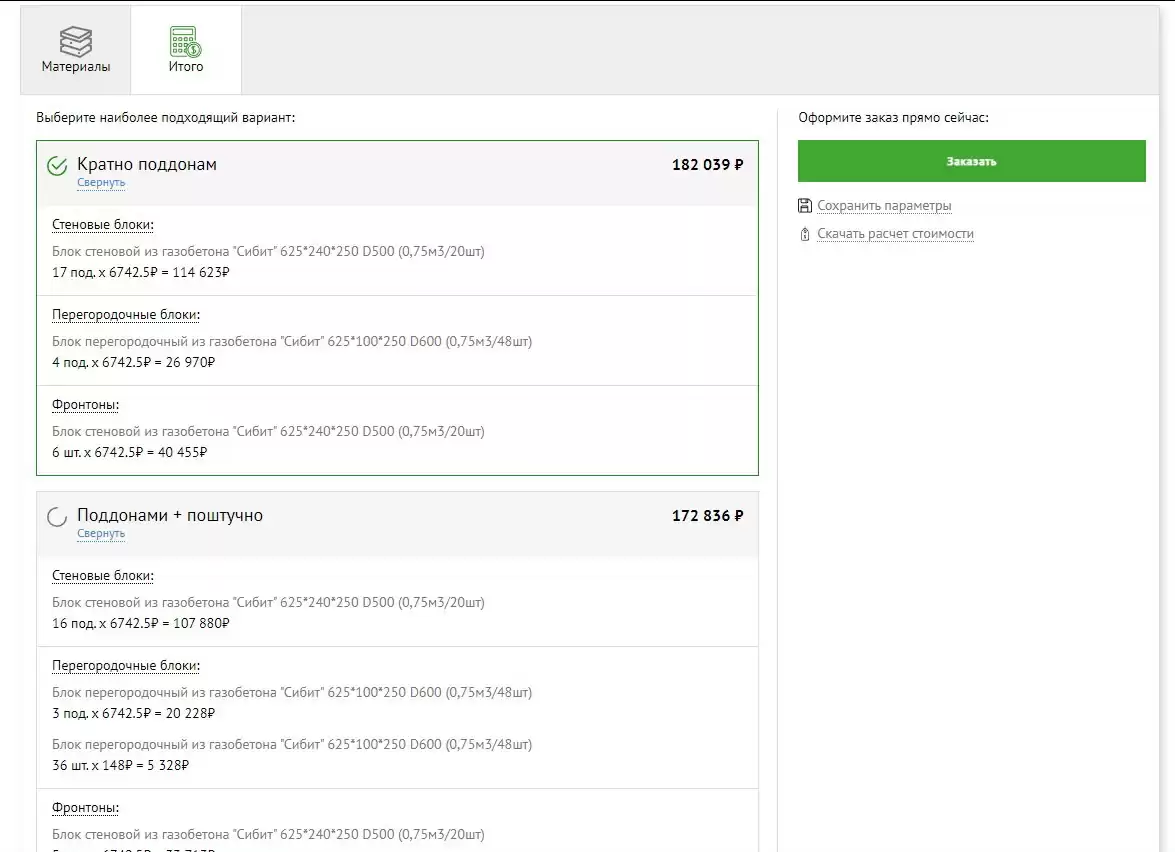Click the line 16 под. x 6742.5₽ = 107 880₽
This screenshot has width=1175, height=852.
tap(141, 623)
